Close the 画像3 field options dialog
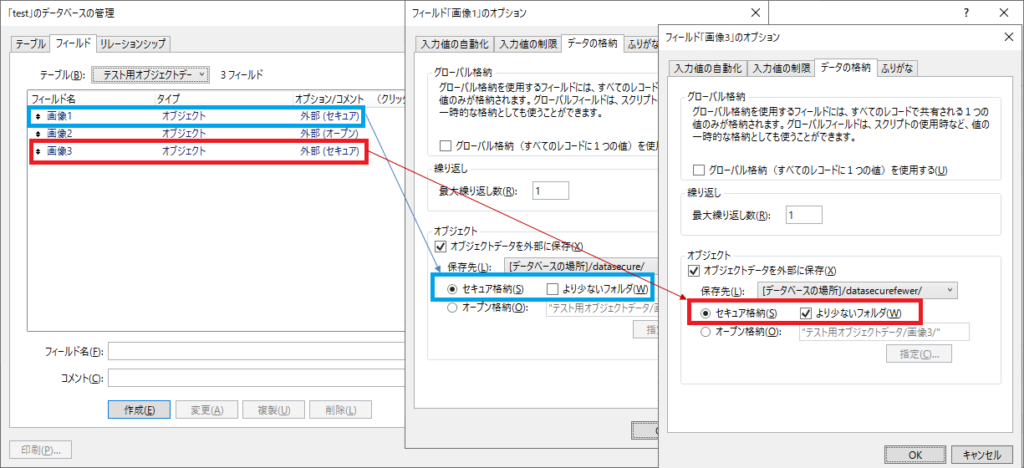The width and height of the screenshot is (1024, 468). coord(1008,37)
